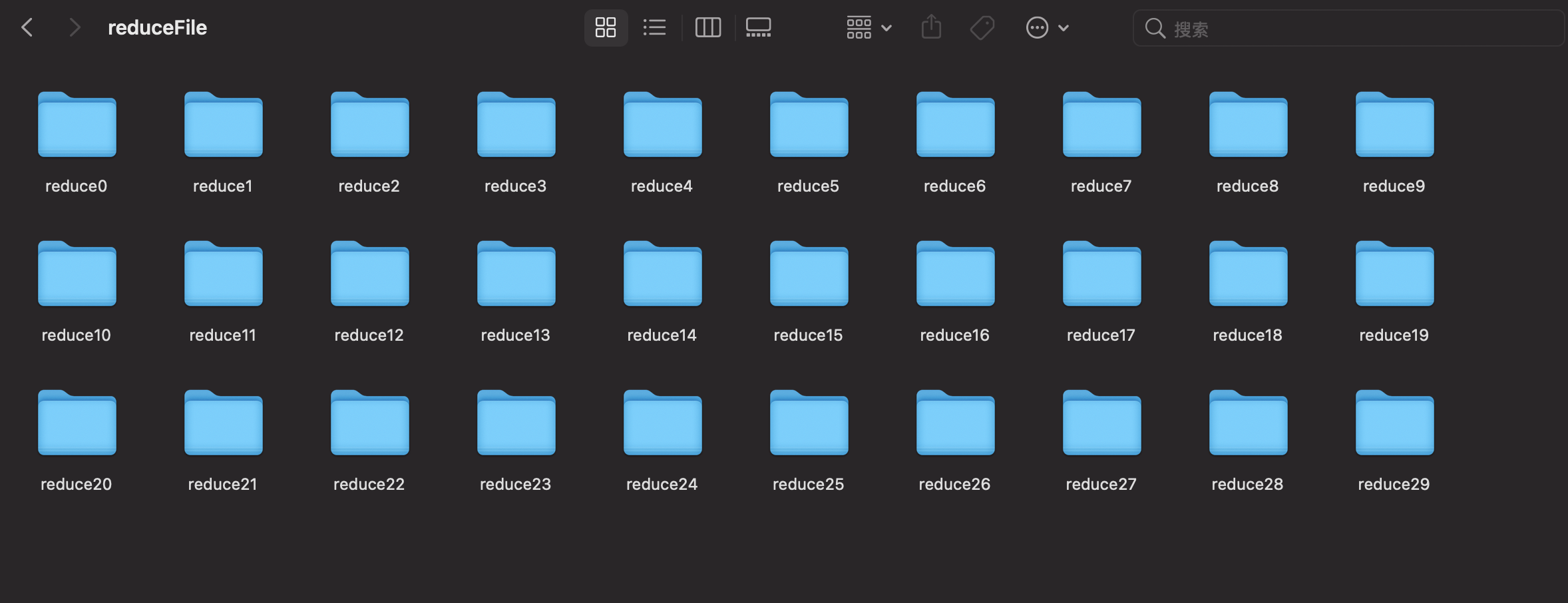Click the Tags button

pyautogui.click(x=982, y=27)
